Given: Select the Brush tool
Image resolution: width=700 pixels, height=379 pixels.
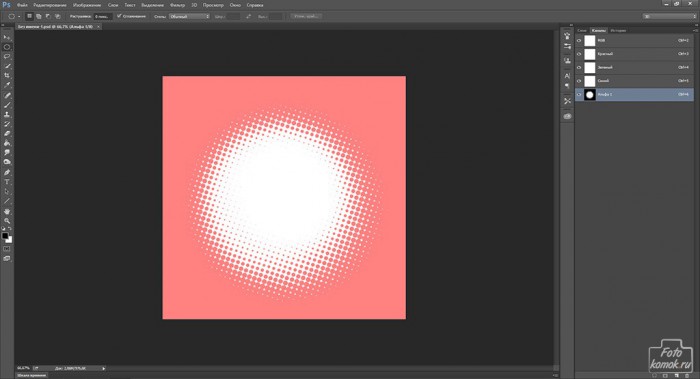Looking at the screenshot, I should [7, 105].
